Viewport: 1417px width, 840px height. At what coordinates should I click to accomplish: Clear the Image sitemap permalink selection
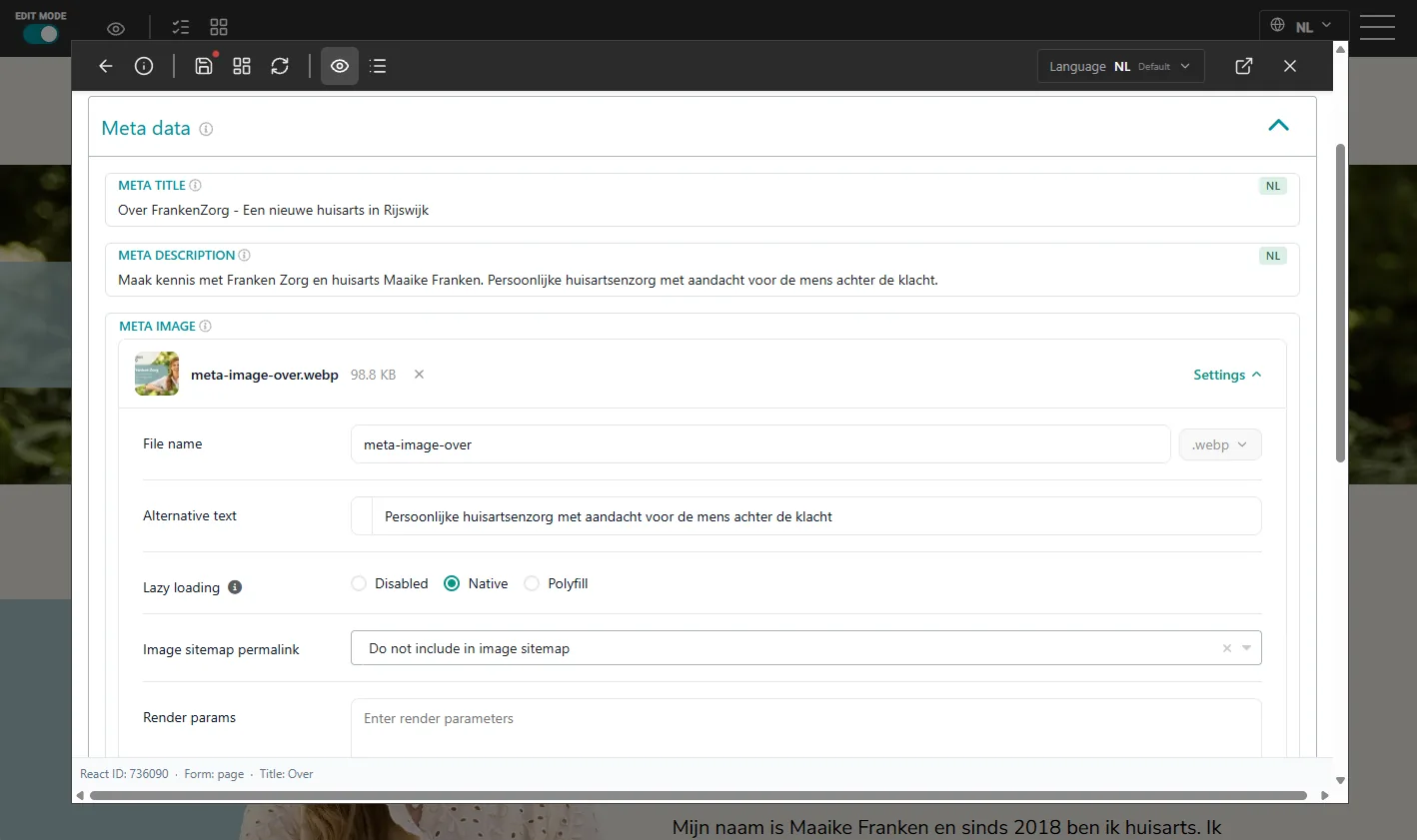click(1227, 648)
